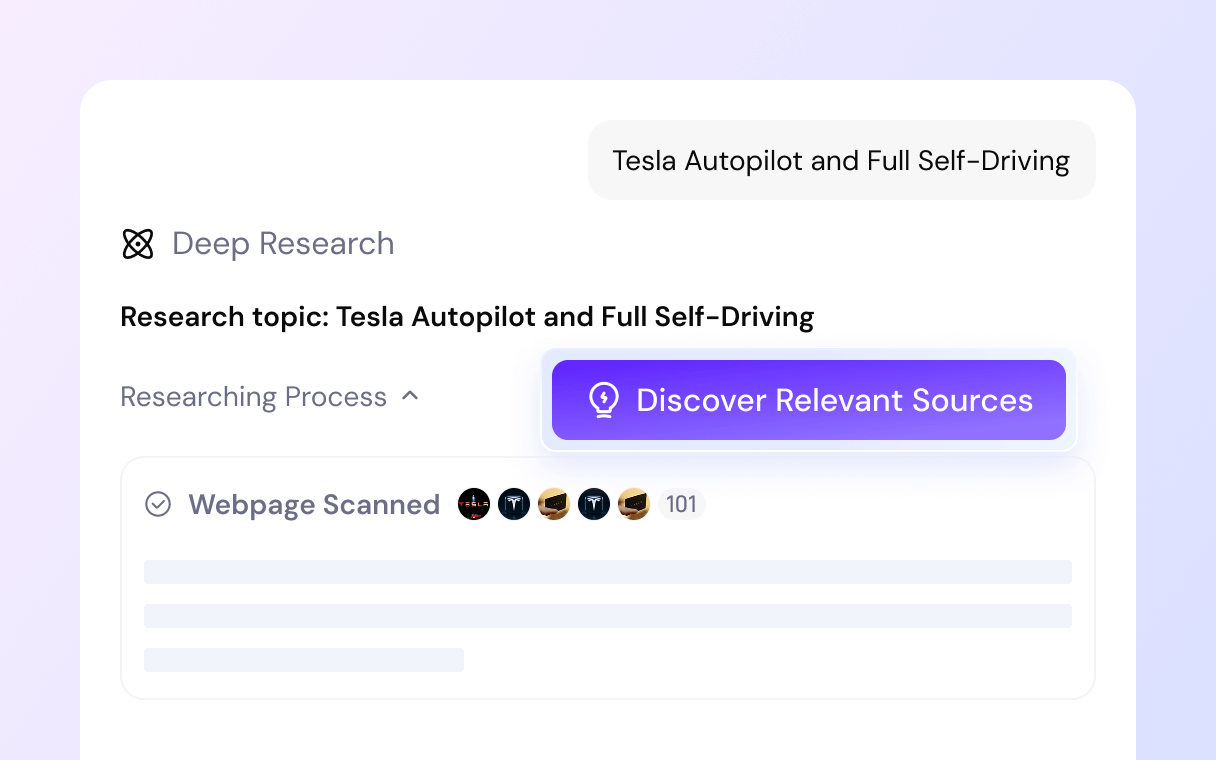Open the fourth source favicon, second Tesla T-logo
1216x760 pixels.
[594, 504]
